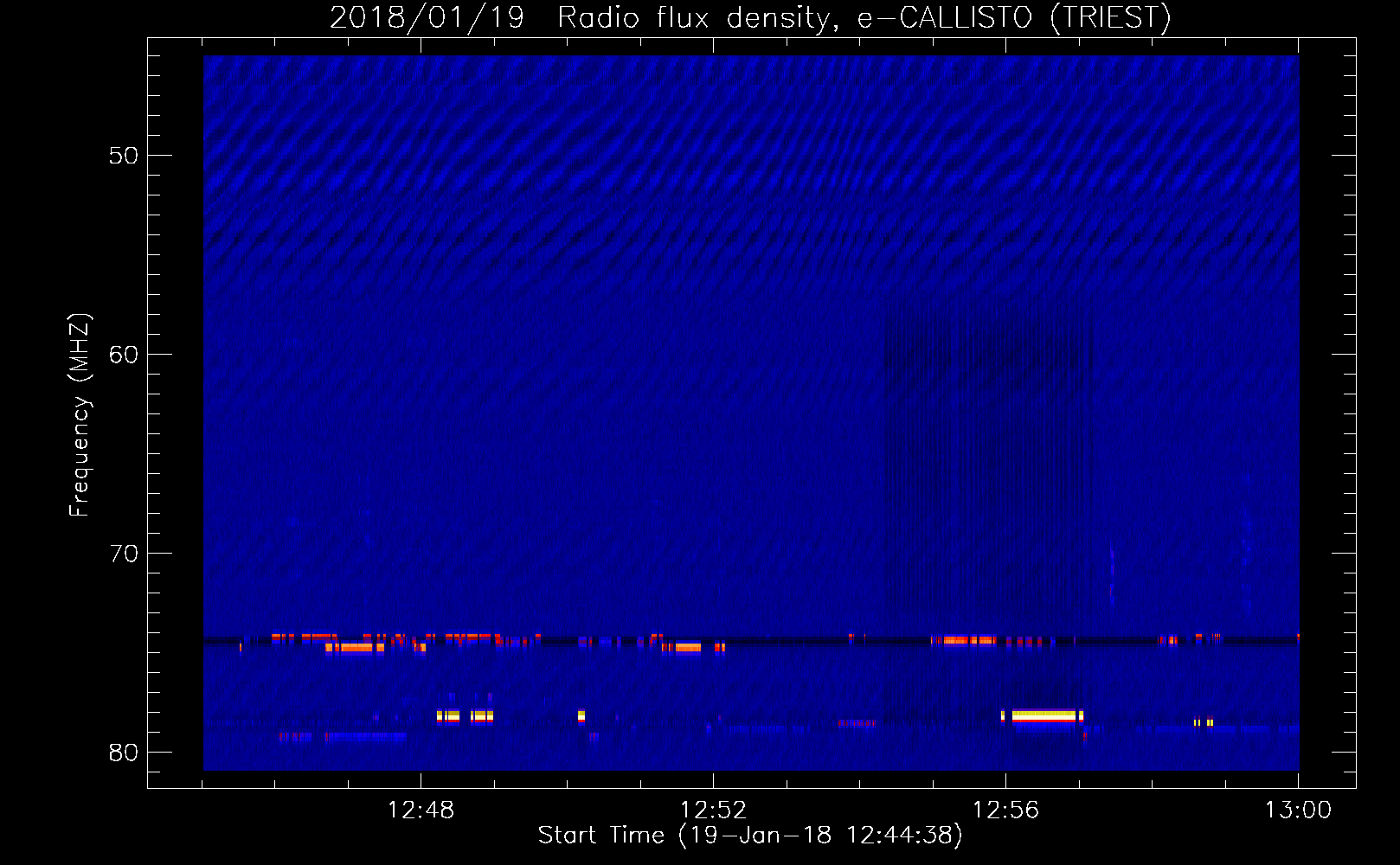Viewport: 1400px width, 865px height.
Task: Click the 12:52 time tick label
Action: [x=713, y=811]
